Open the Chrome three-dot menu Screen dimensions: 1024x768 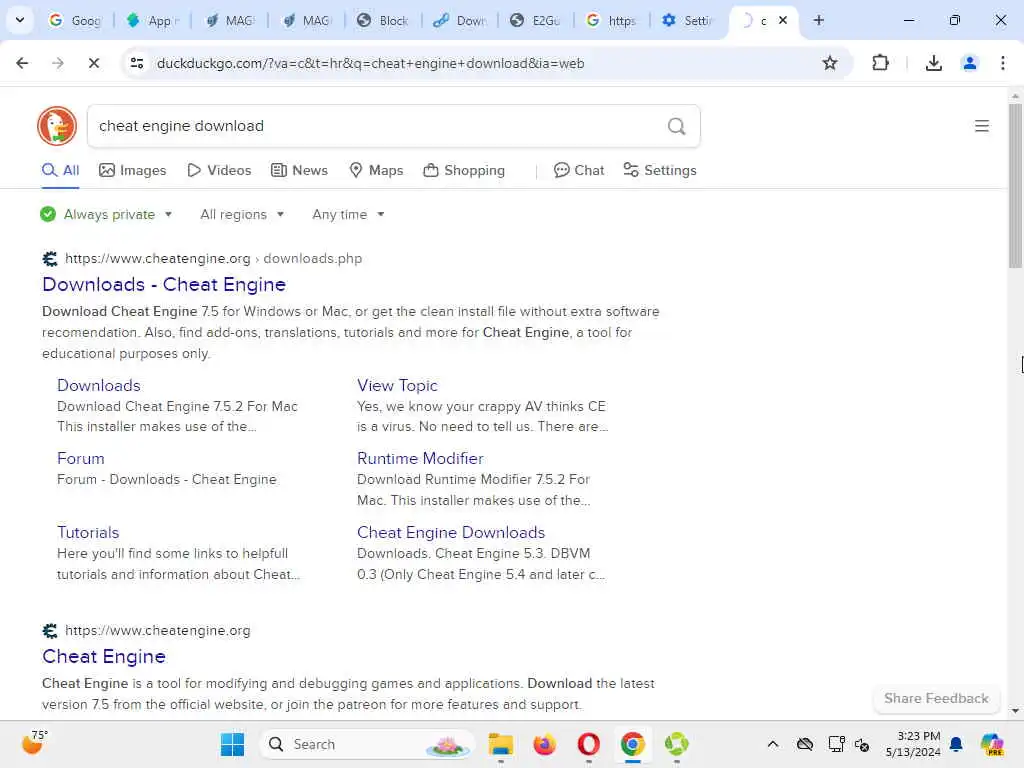tap(1002, 63)
